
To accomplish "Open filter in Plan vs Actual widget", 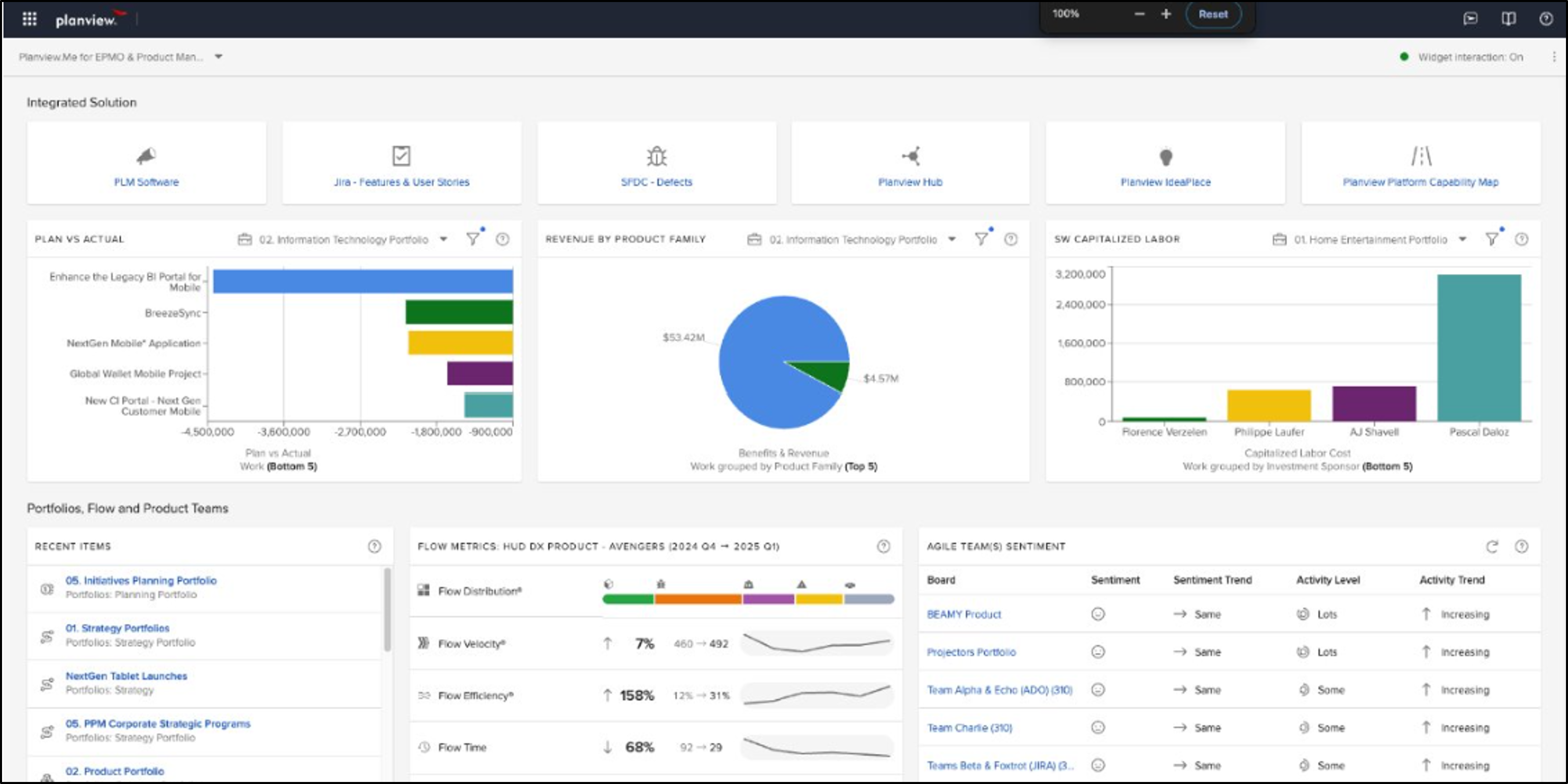I will pos(473,239).
